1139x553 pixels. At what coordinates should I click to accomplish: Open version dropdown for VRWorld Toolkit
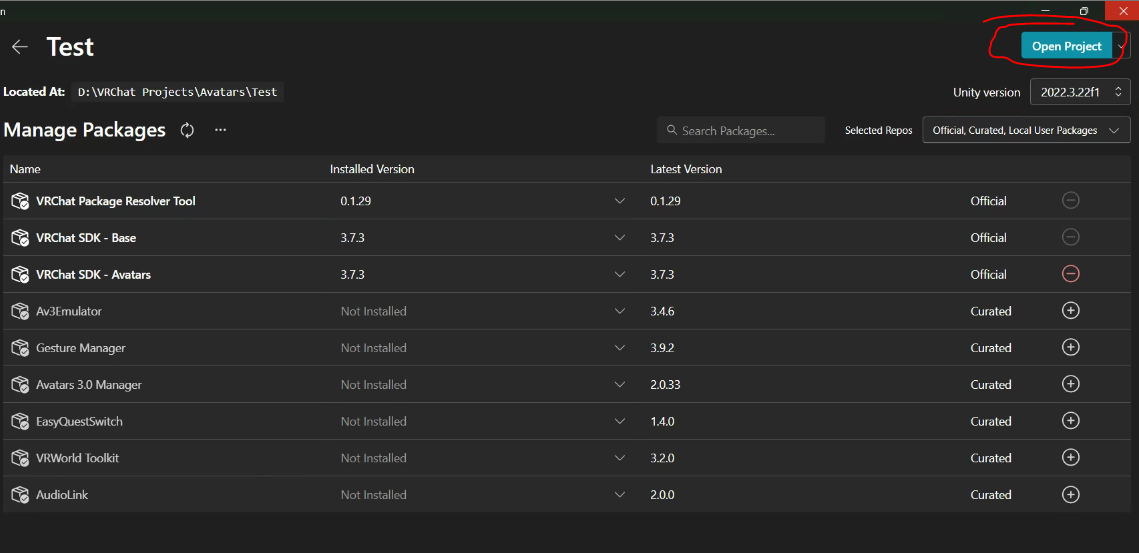620,458
